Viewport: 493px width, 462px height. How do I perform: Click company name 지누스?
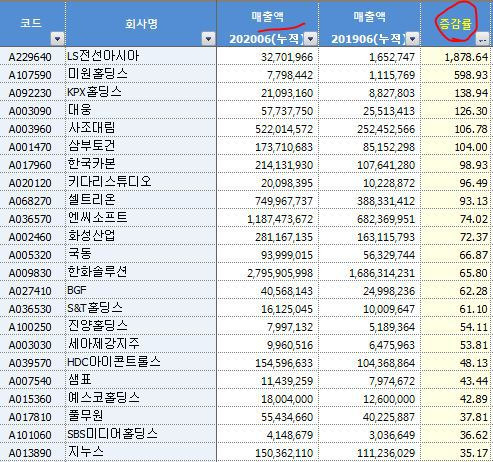[x=86, y=451]
